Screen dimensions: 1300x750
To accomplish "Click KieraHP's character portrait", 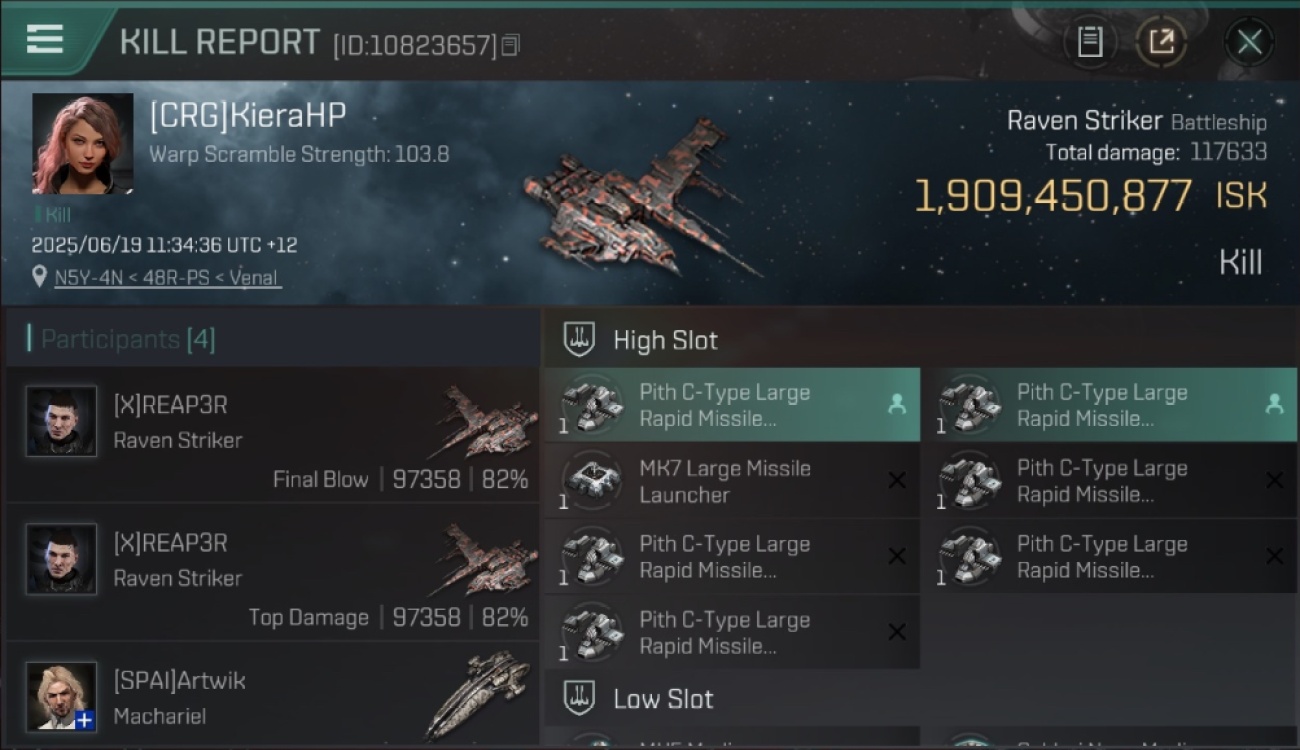I will click(x=82, y=144).
